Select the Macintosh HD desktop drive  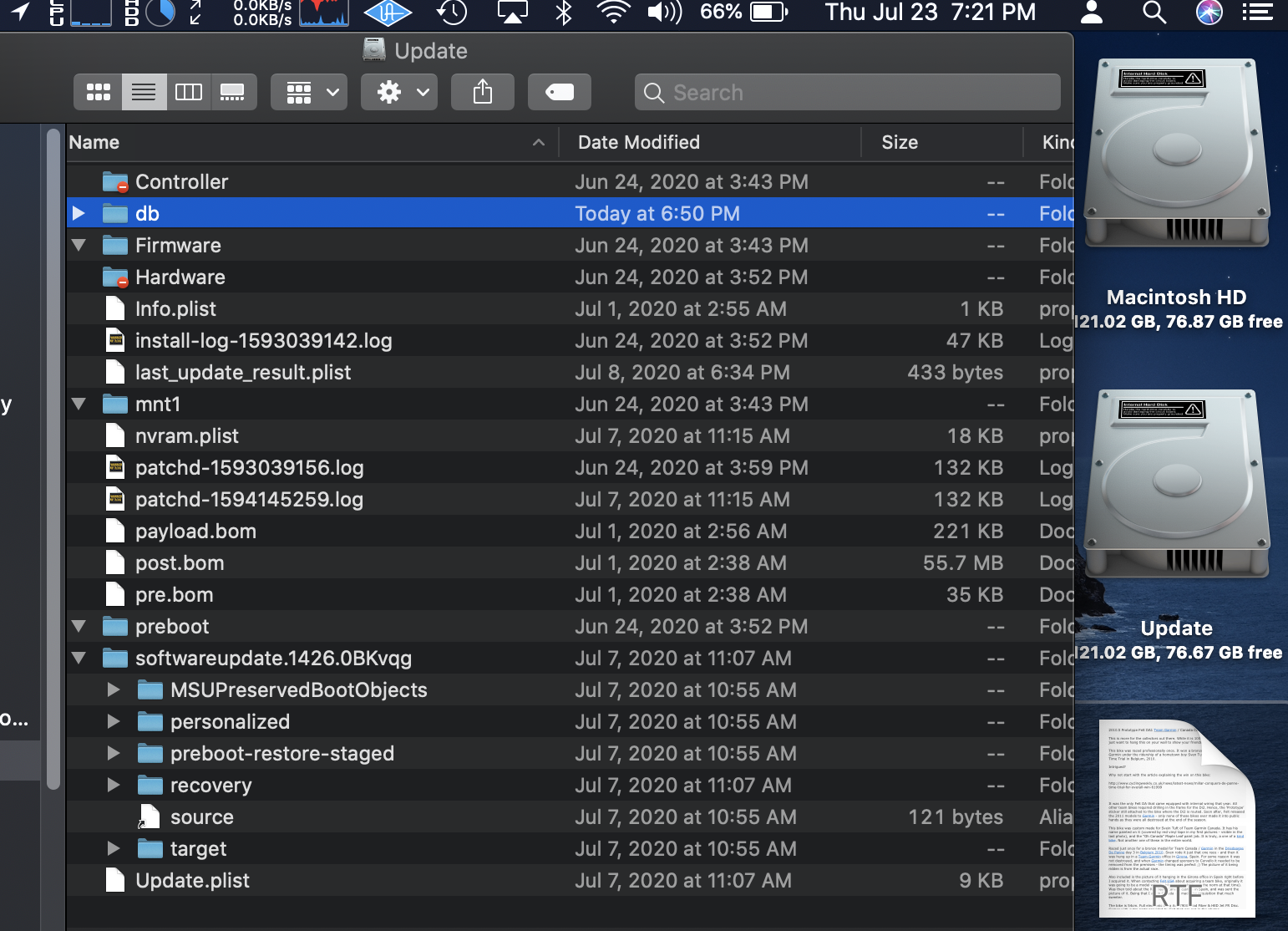tap(1177, 154)
